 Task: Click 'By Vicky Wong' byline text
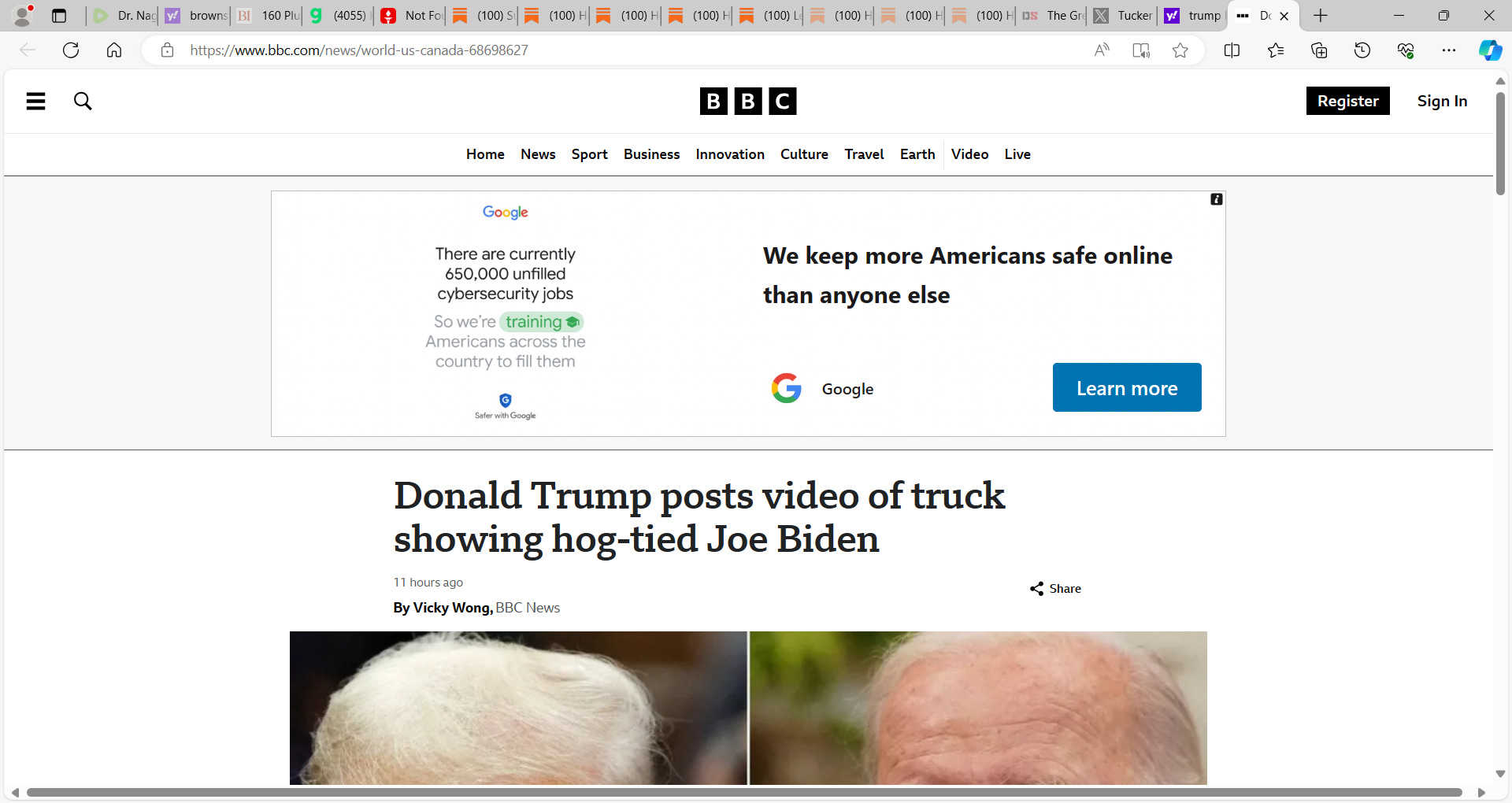tap(443, 608)
